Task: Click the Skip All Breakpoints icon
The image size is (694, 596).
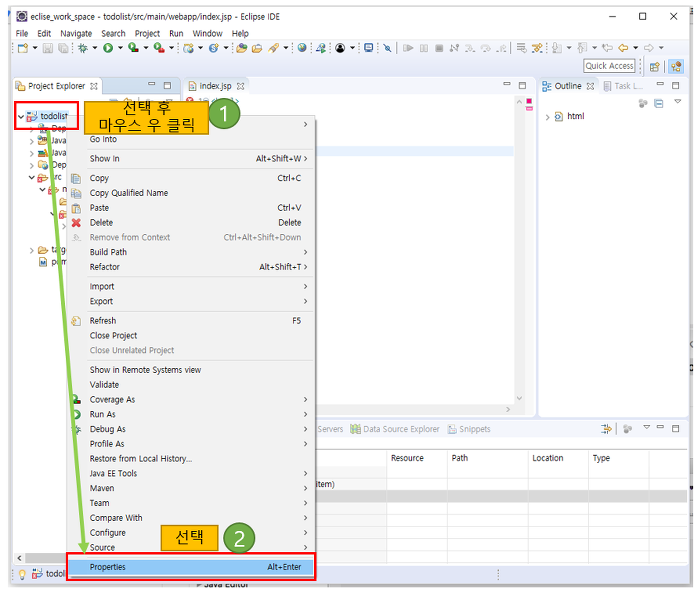Action: tap(387, 48)
